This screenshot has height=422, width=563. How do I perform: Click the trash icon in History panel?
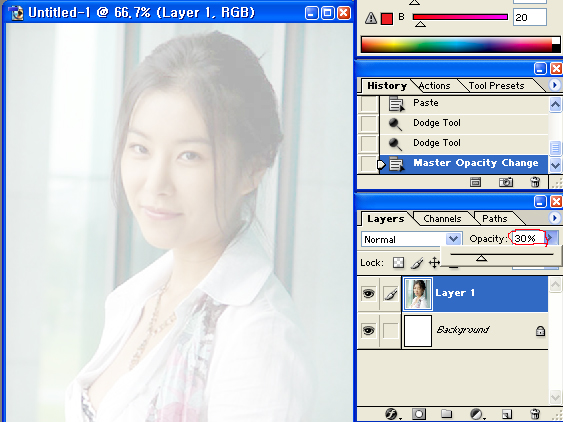[535, 182]
